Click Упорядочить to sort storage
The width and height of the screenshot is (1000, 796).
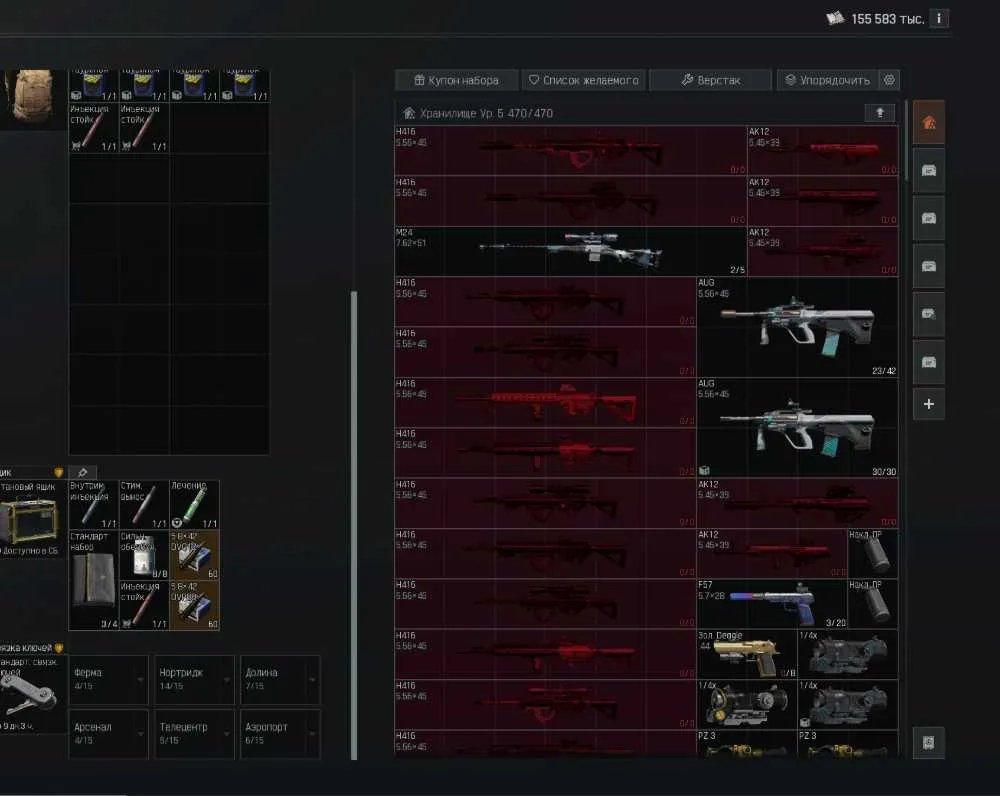pyautogui.click(x=827, y=80)
